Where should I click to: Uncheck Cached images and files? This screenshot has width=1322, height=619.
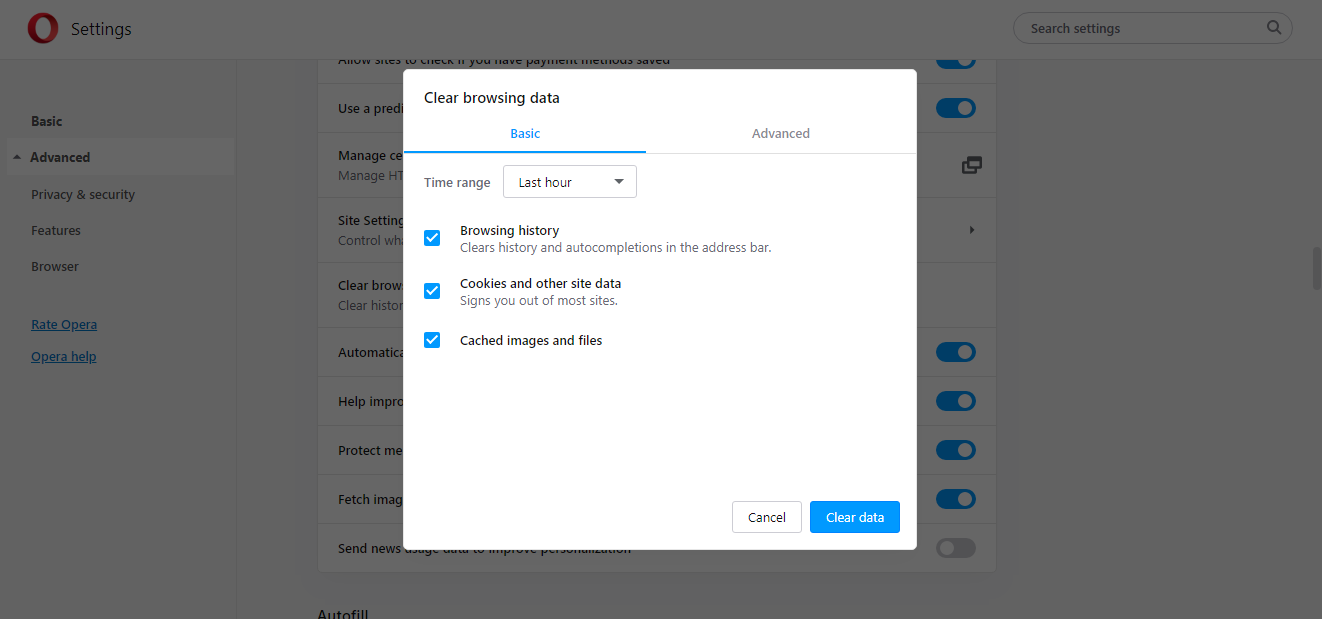[x=432, y=340]
